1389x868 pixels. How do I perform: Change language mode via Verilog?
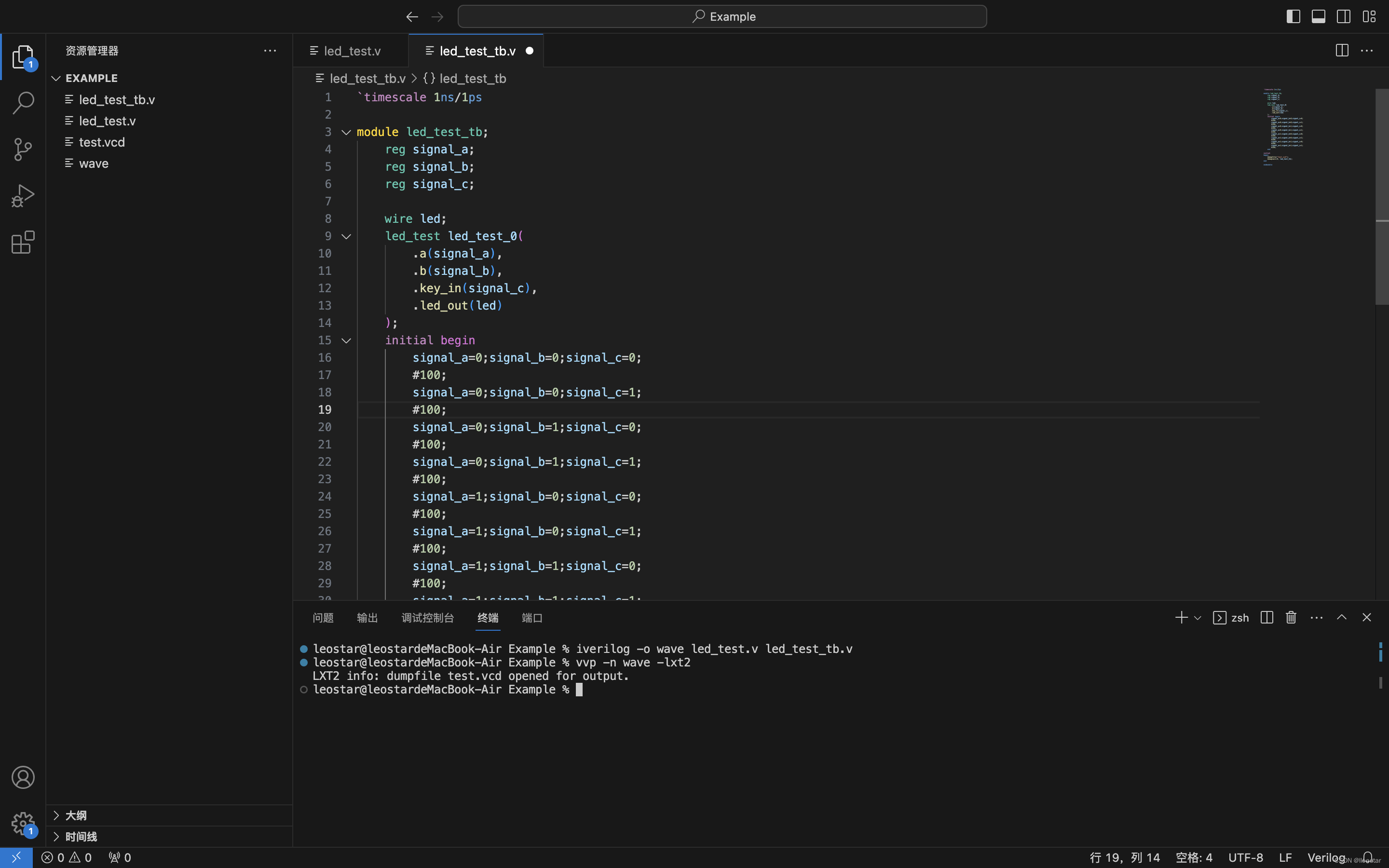pyautogui.click(x=1326, y=858)
